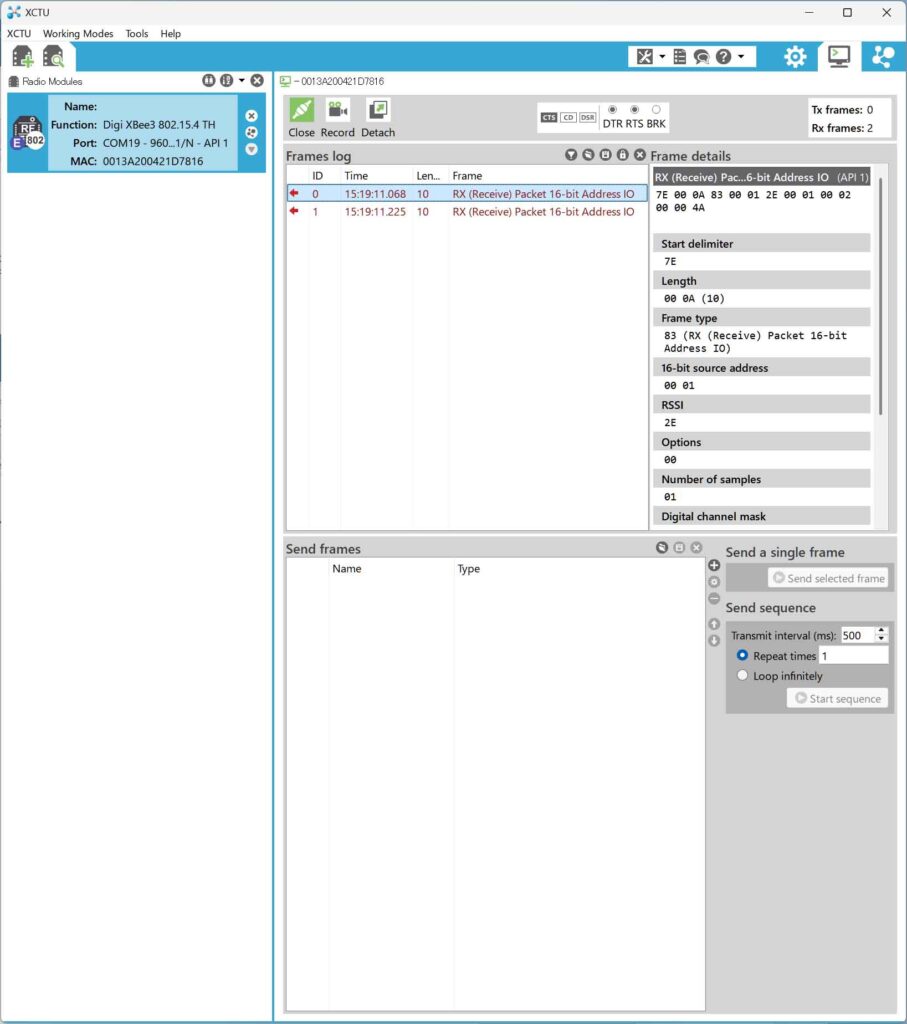Open the Tools wrench icon in the toolbar
Screen dimensions: 907x1024
point(644,57)
